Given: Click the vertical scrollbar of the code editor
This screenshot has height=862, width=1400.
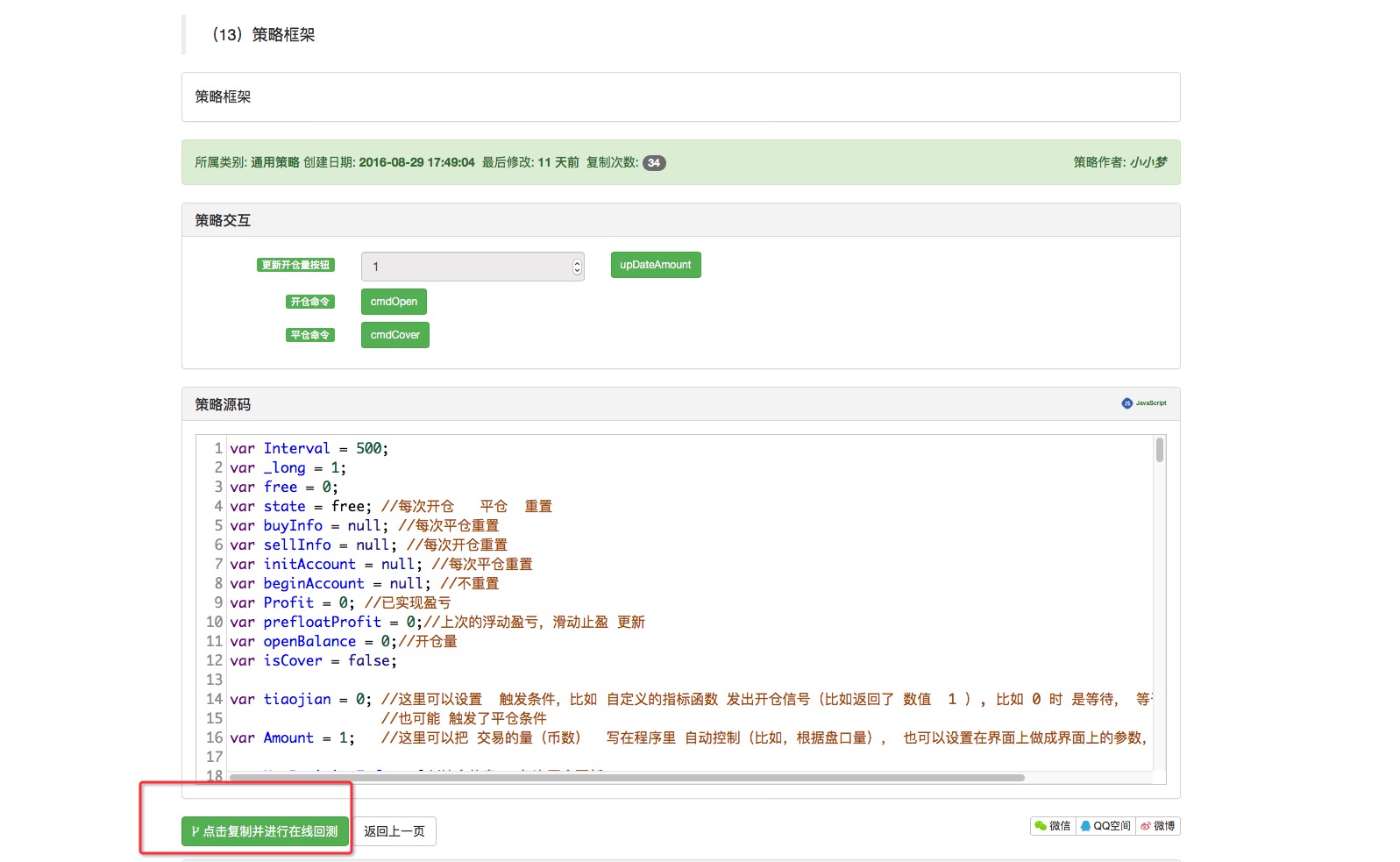Looking at the screenshot, I should 1160,450.
